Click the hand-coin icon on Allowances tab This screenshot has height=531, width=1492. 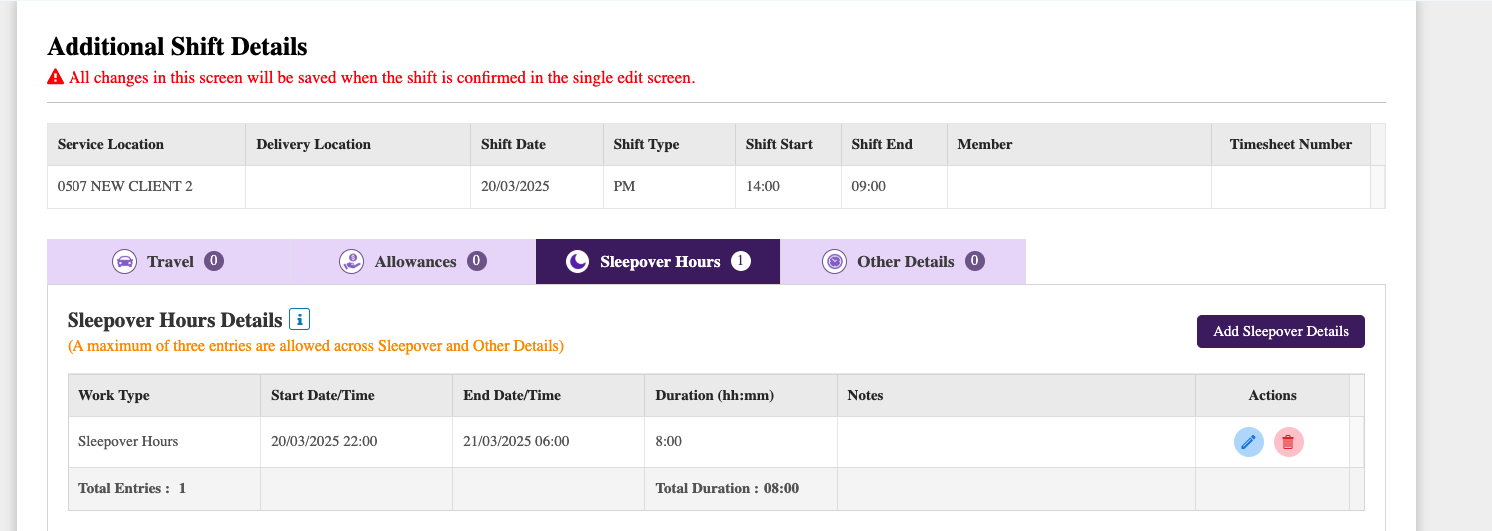(352, 262)
